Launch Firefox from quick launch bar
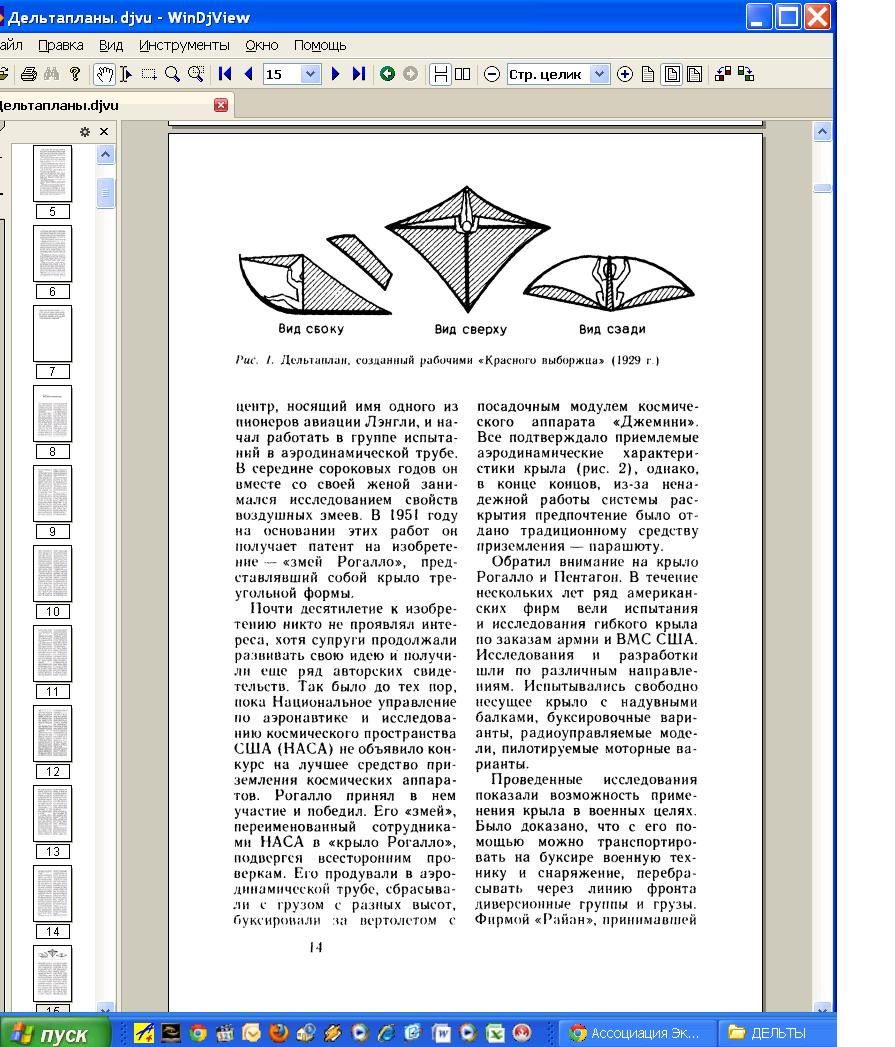 tap(279, 1033)
